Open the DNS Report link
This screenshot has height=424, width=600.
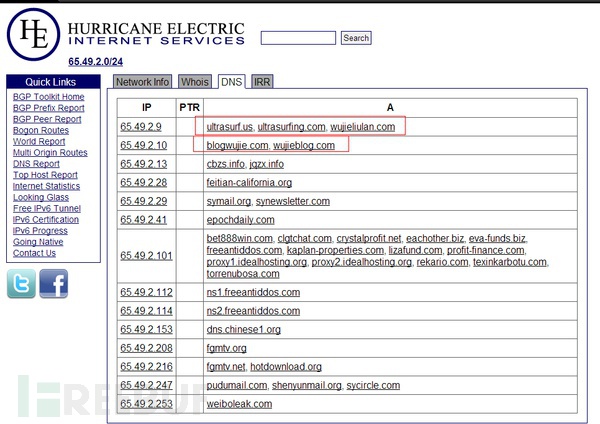[36, 163]
